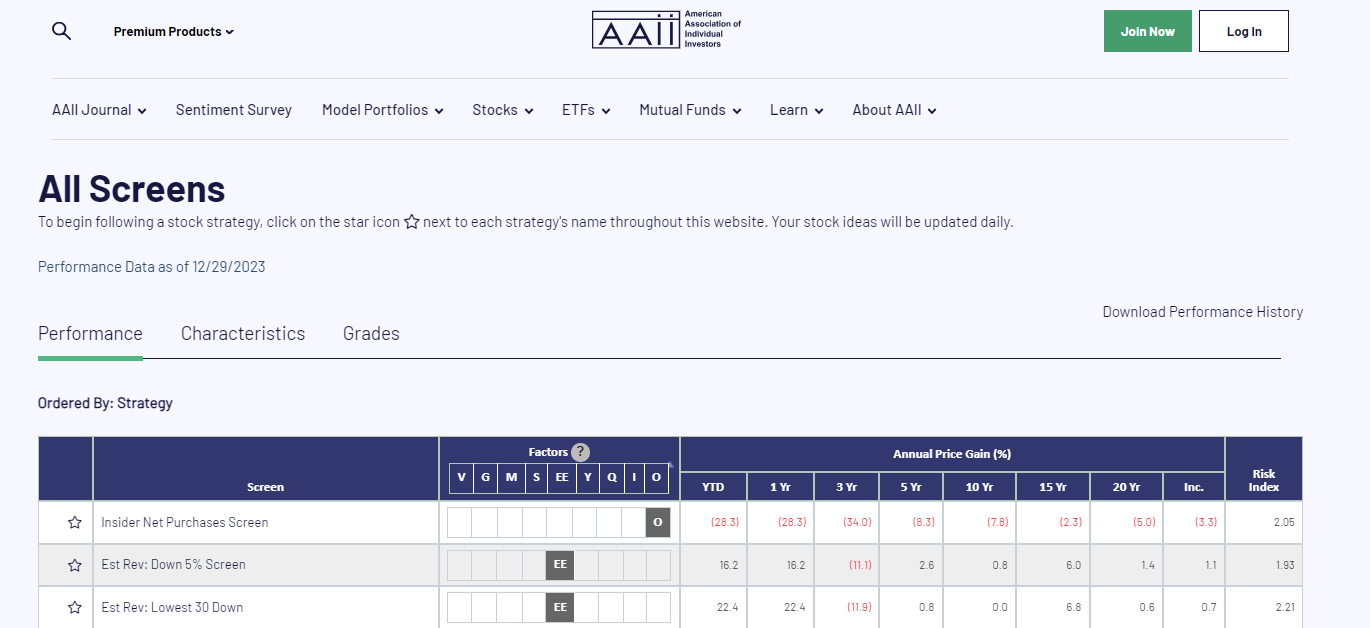Click the I factor header
Screen dimensions: 1370x628
(x=634, y=477)
